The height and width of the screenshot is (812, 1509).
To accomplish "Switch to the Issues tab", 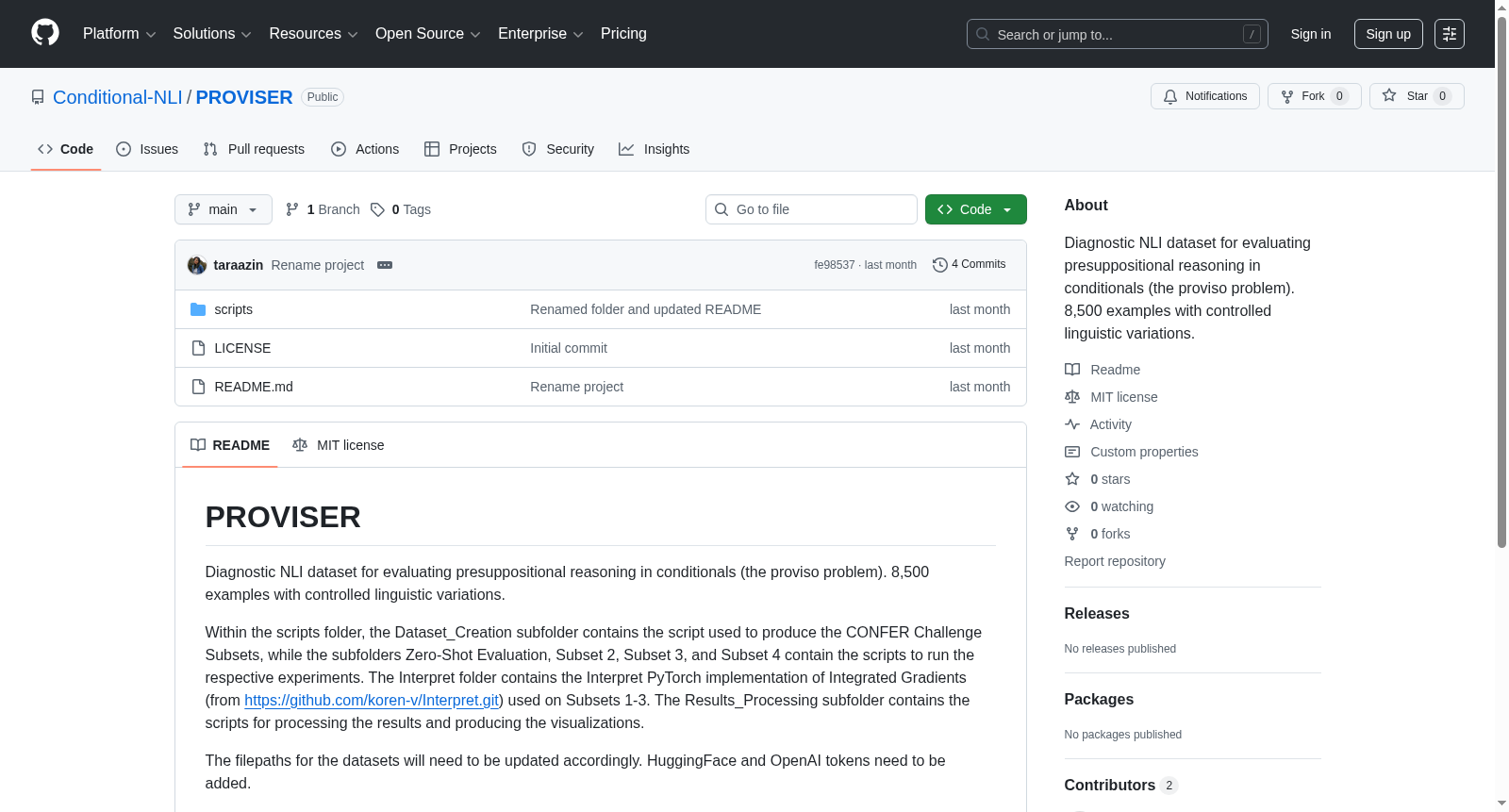I will [x=147, y=149].
